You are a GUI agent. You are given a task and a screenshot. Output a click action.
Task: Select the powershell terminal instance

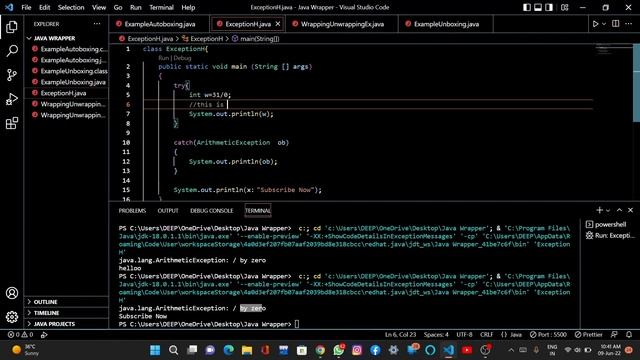tap(609, 224)
